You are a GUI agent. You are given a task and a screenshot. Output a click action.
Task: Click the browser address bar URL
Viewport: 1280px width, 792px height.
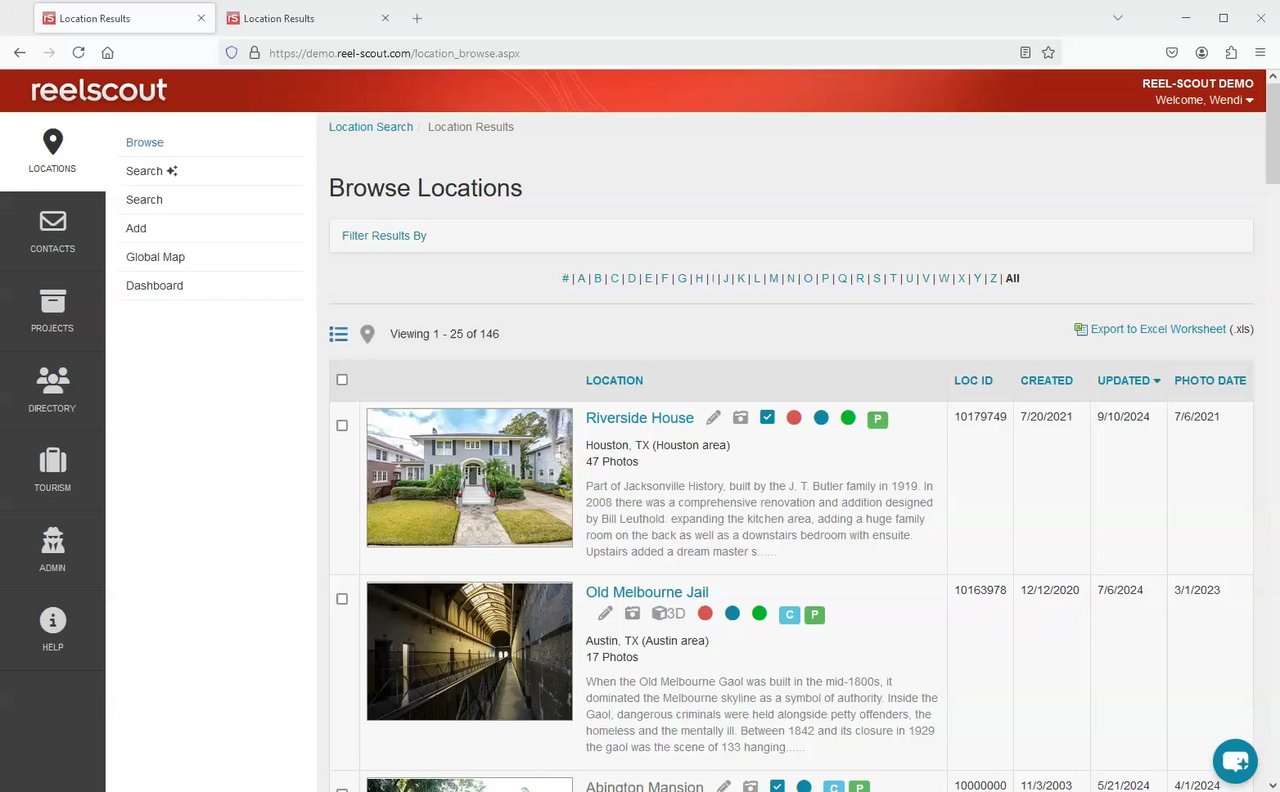coord(394,54)
